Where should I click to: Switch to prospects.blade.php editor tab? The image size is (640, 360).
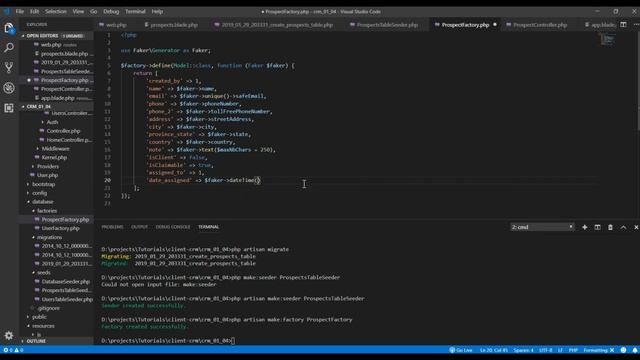[174, 25]
